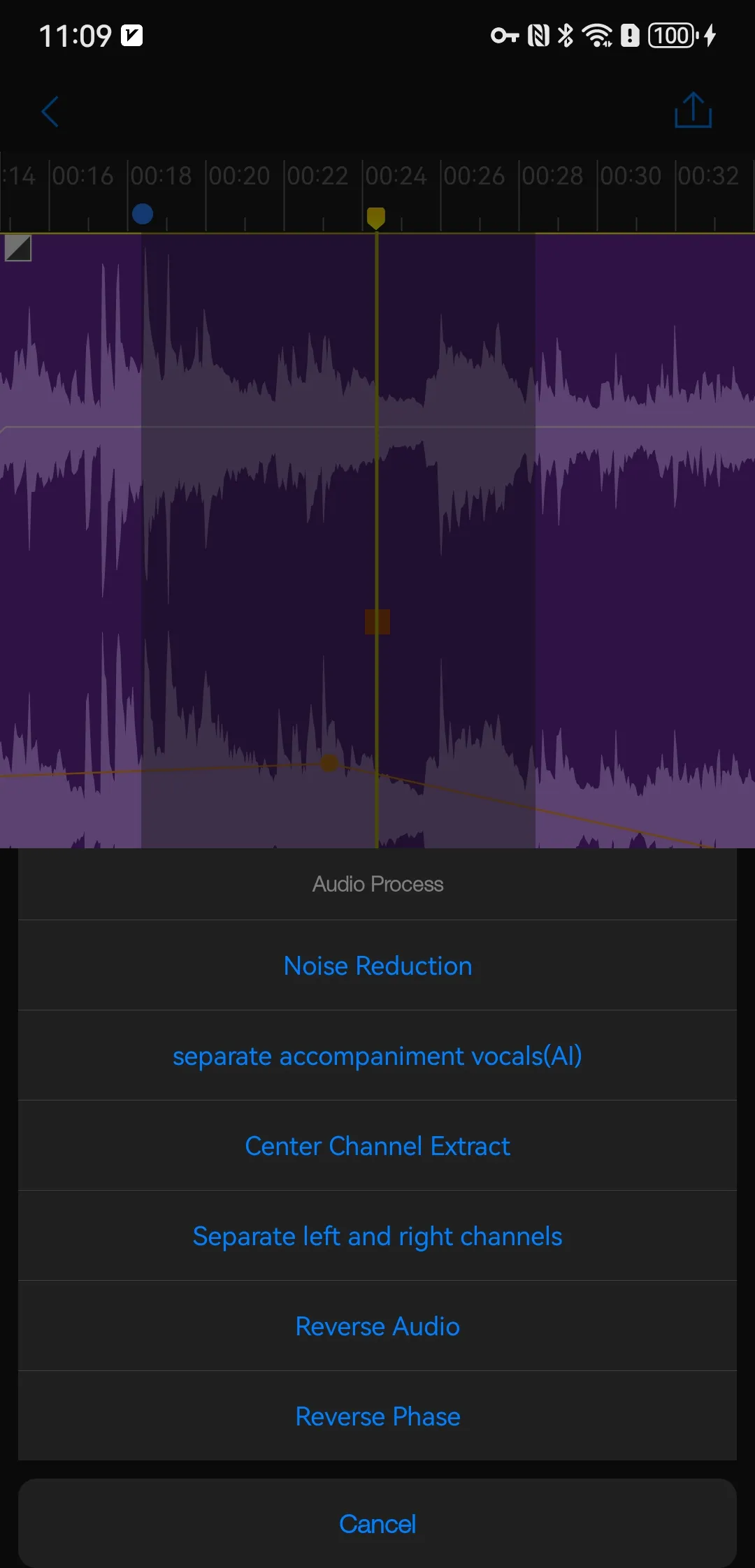This screenshot has width=755, height=1568.
Task: Tap the NFC status icon
Action: click(538, 35)
